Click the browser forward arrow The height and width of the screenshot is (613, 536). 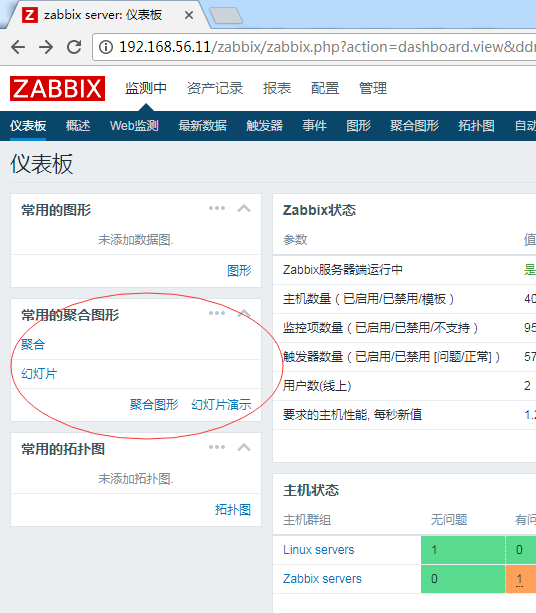pyautogui.click(x=46, y=47)
